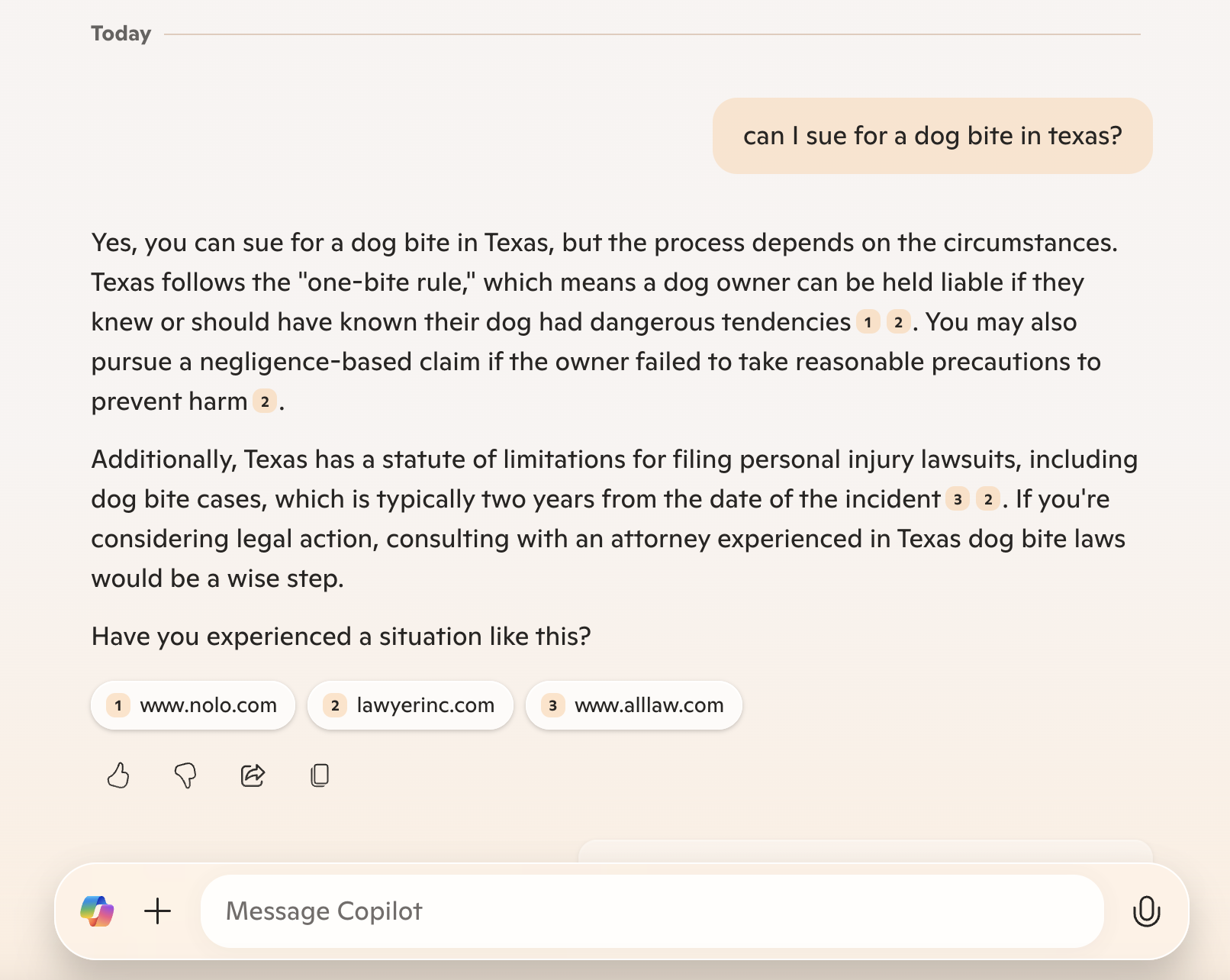Image resolution: width=1230 pixels, height=980 pixels.
Task: Click the 'Today' date divider label
Action: click(x=121, y=34)
